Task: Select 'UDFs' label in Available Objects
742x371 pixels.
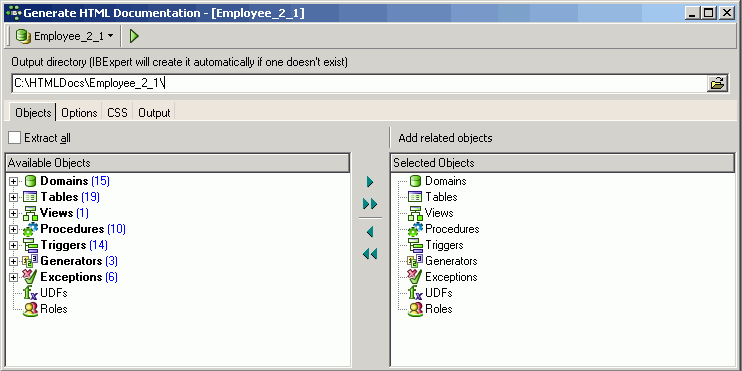Action: tap(53, 293)
